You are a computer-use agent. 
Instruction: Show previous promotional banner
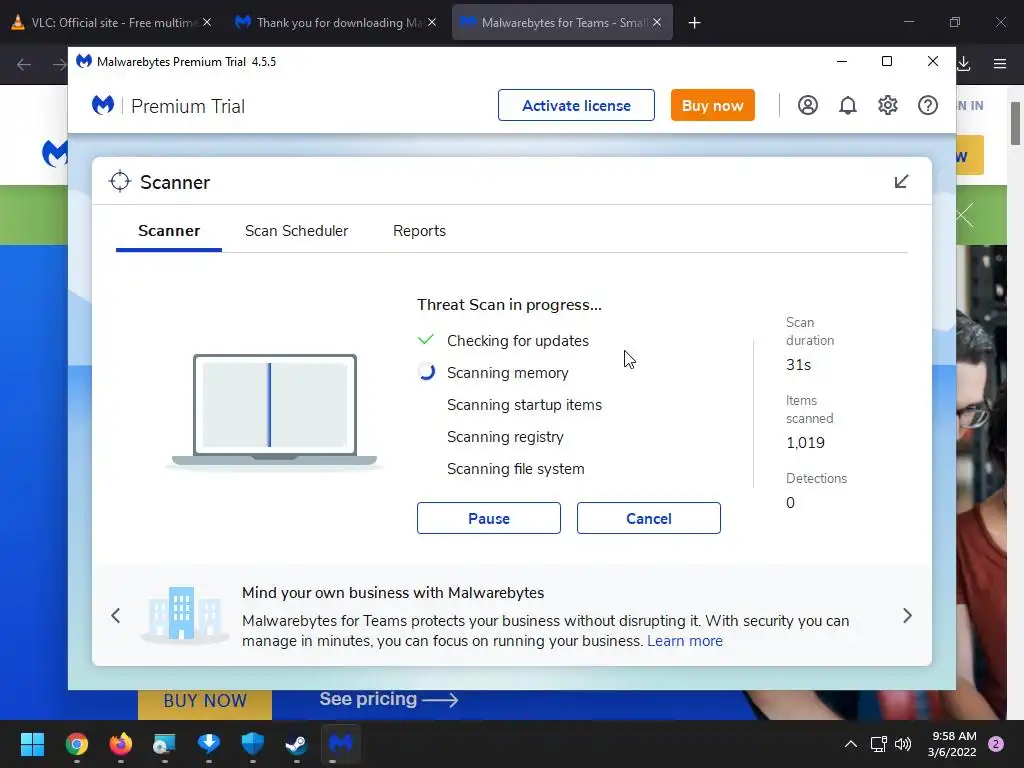tap(116, 615)
